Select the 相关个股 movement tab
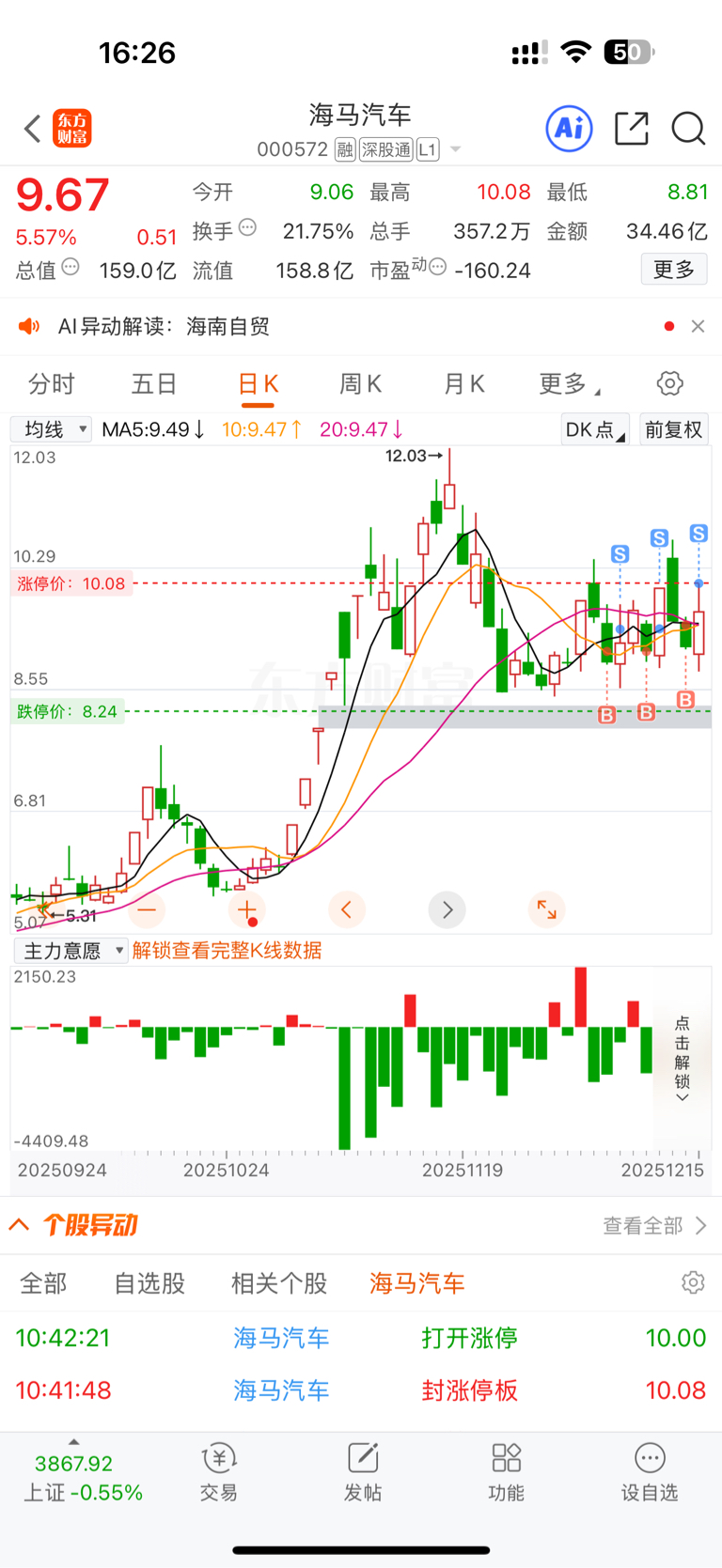The image size is (722, 1568). (279, 1283)
